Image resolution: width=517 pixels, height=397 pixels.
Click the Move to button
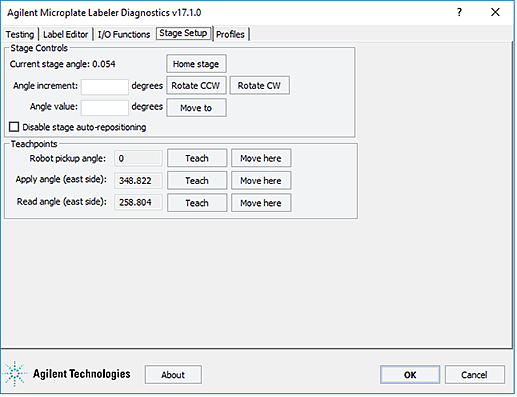coord(196,108)
